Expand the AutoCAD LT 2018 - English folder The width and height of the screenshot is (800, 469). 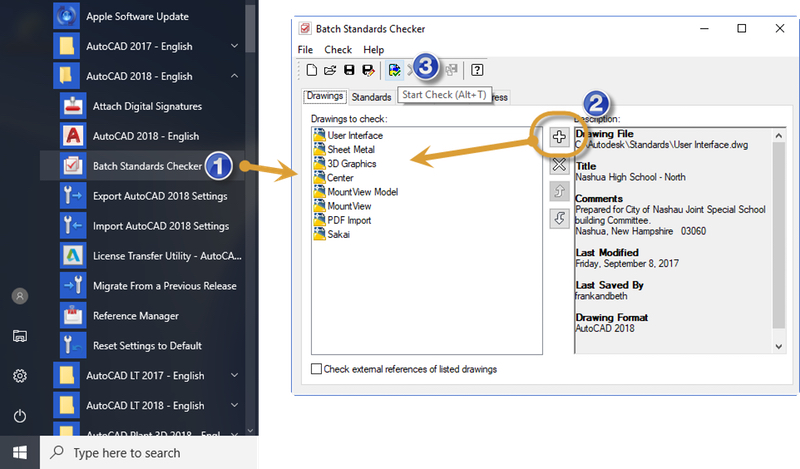(x=235, y=405)
